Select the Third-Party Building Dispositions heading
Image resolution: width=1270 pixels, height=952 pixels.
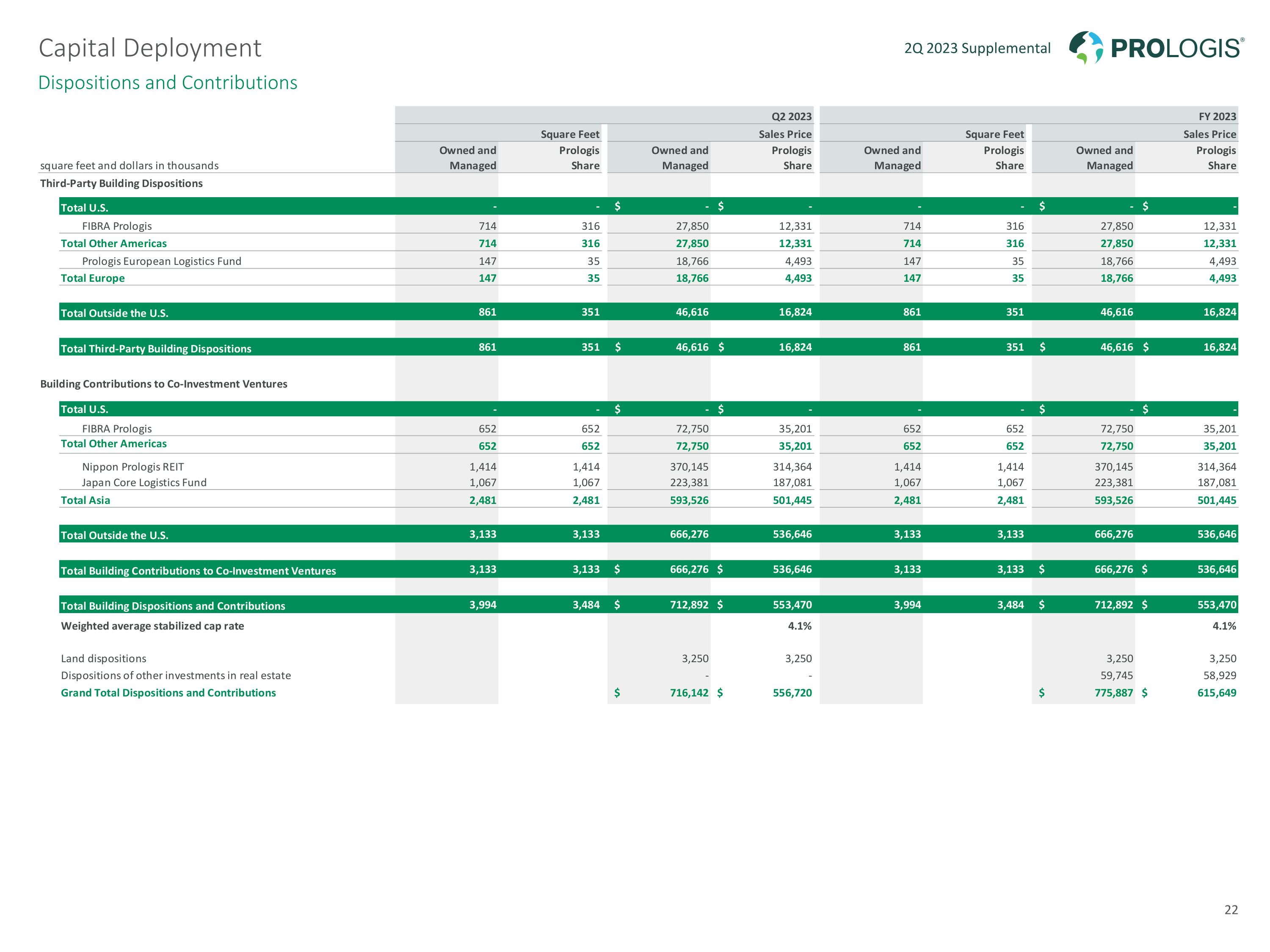(x=121, y=183)
